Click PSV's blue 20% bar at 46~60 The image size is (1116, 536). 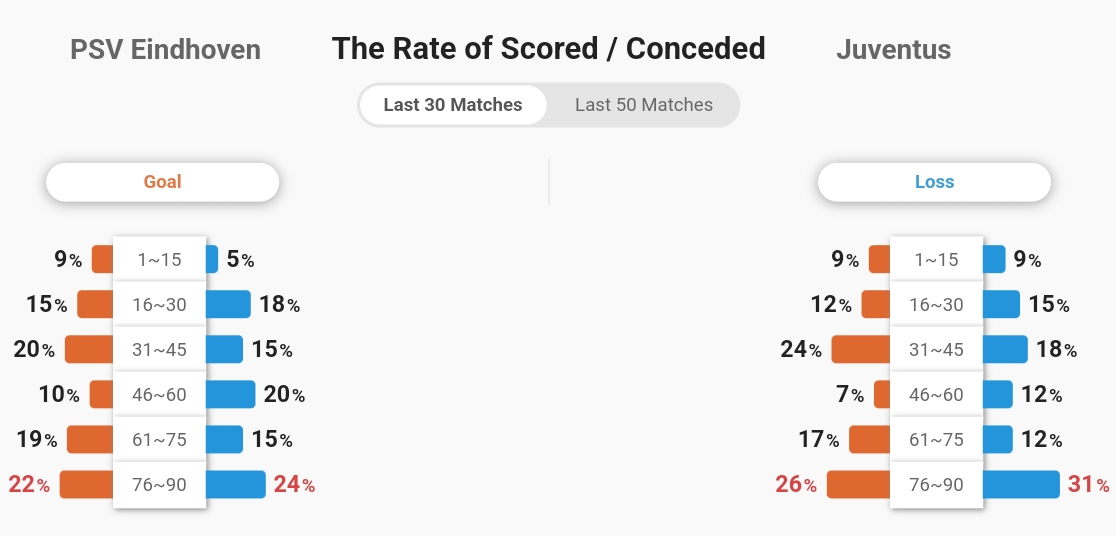[x=231, y=394]
